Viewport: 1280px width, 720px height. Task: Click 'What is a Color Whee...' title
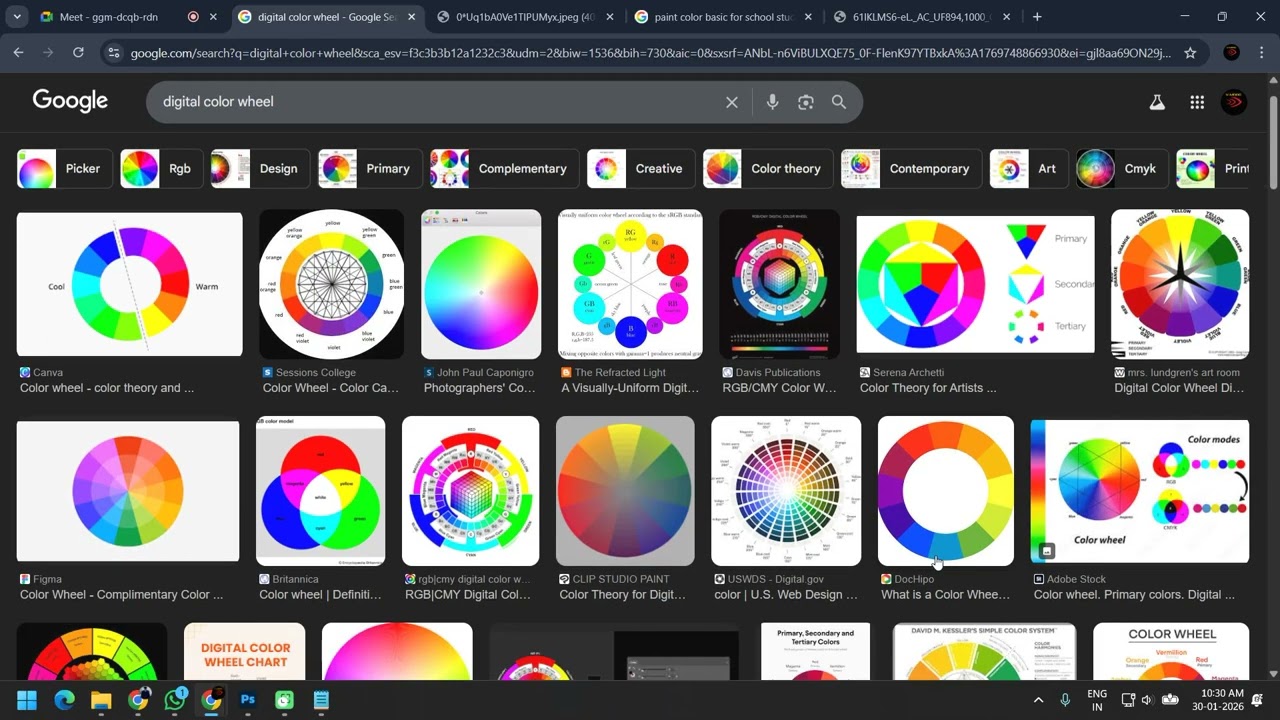click(x=946, y=595)
